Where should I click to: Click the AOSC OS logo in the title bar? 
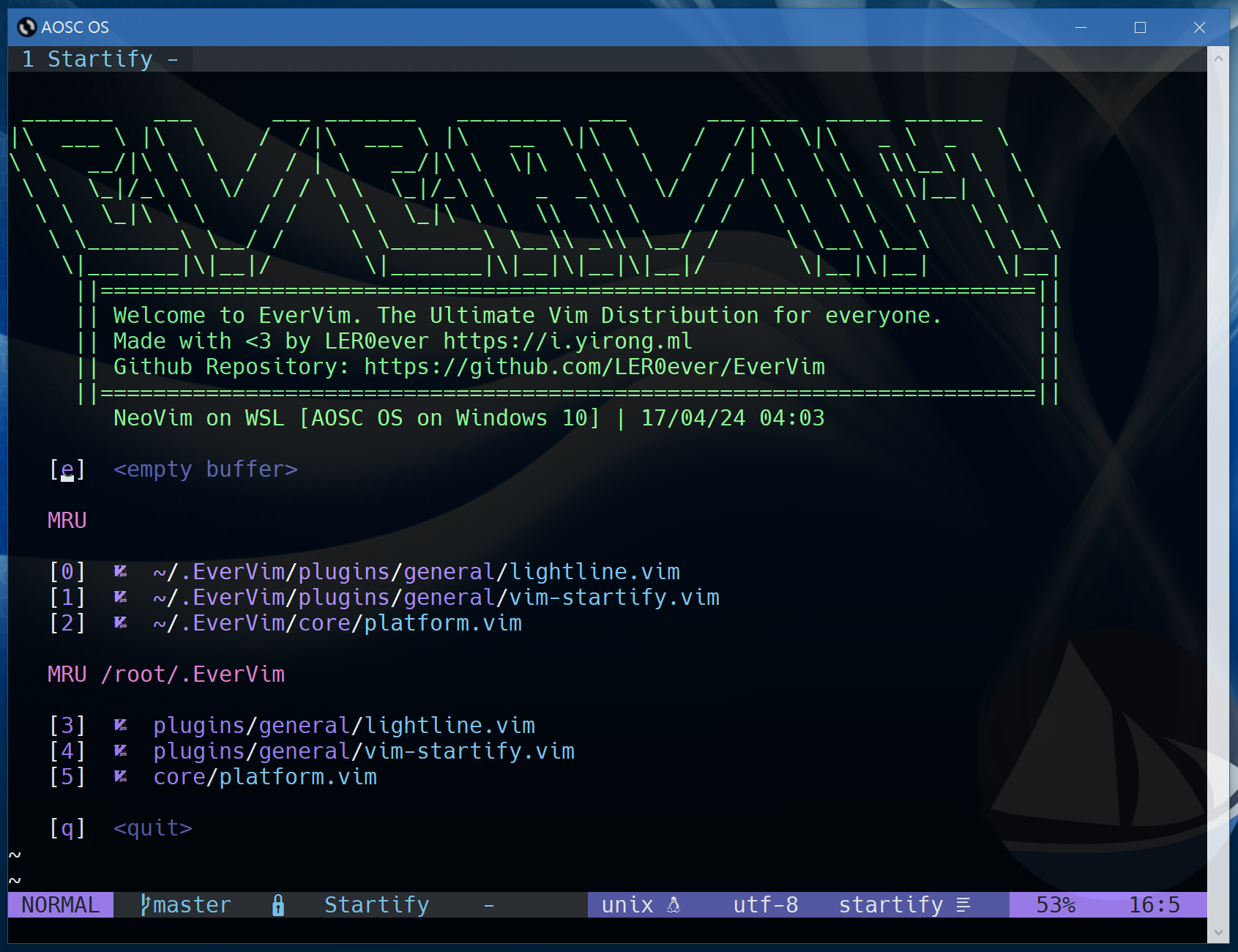[27, 27]
